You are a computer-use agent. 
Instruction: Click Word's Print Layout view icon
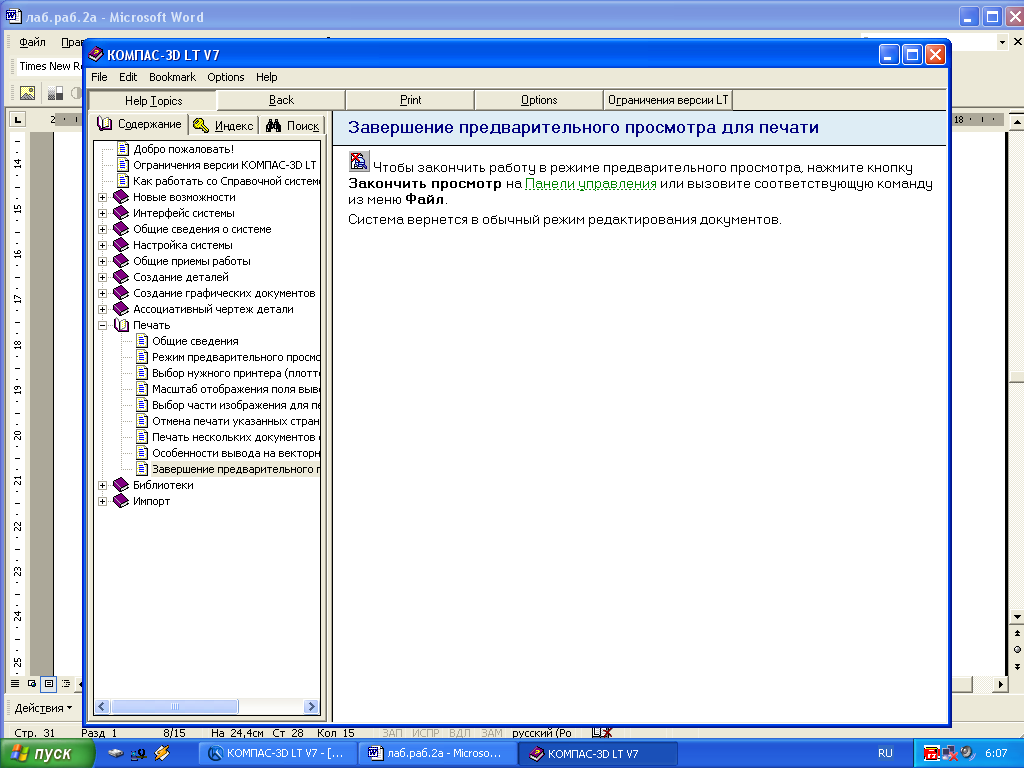pyautogui.click(x=48, y=684)
